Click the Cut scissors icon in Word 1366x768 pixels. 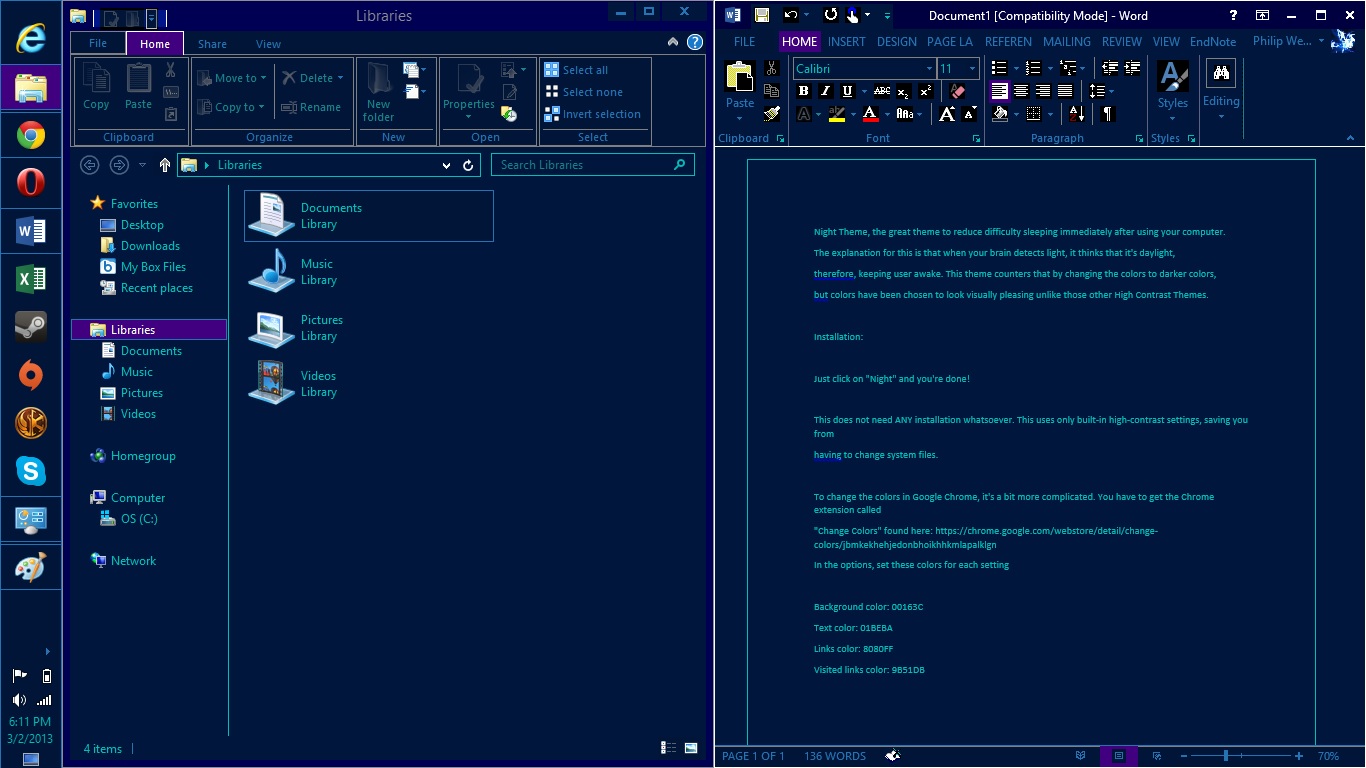[771, 68]
